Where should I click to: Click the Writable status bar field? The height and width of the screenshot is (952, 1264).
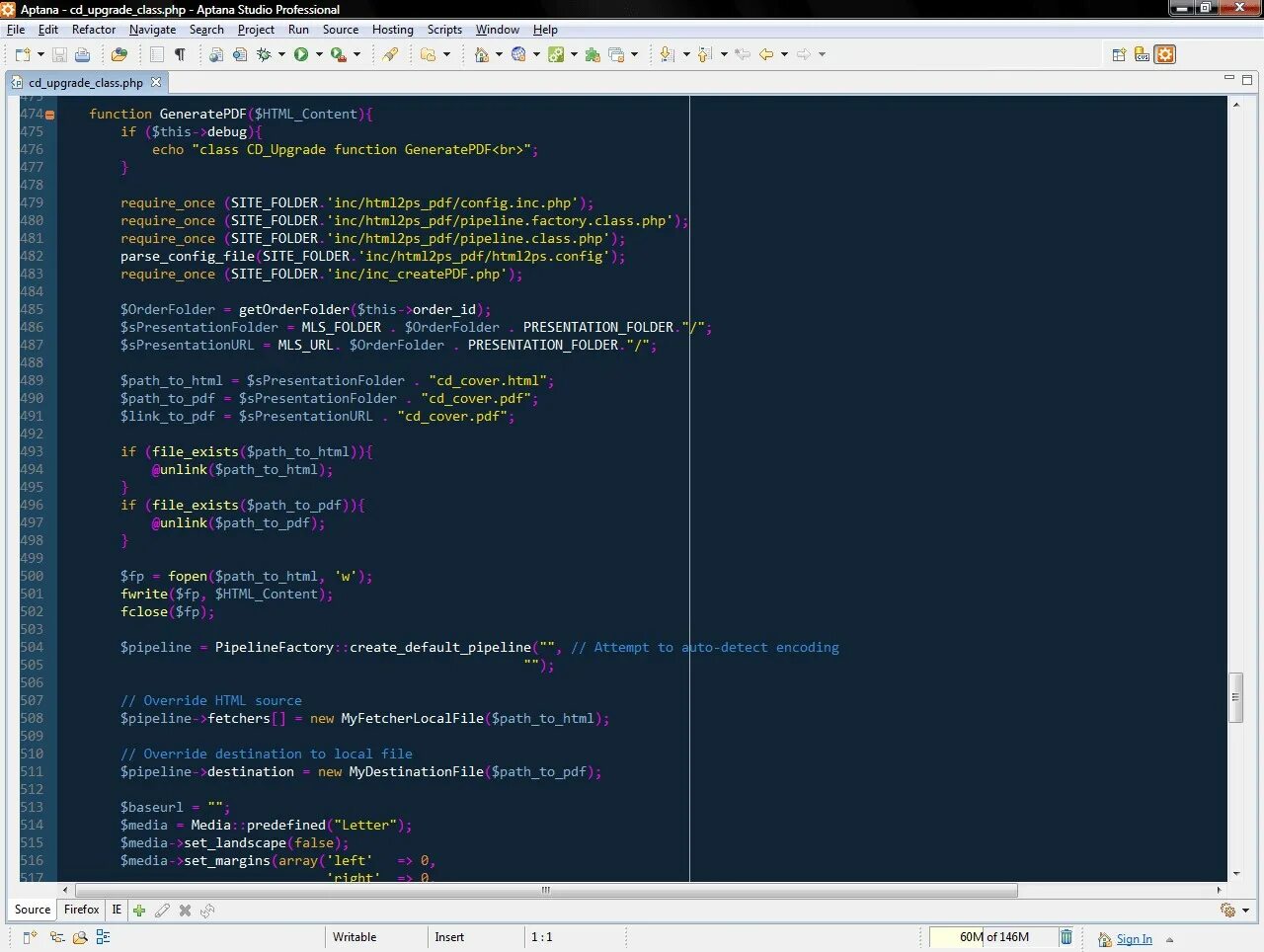[375, 937]
